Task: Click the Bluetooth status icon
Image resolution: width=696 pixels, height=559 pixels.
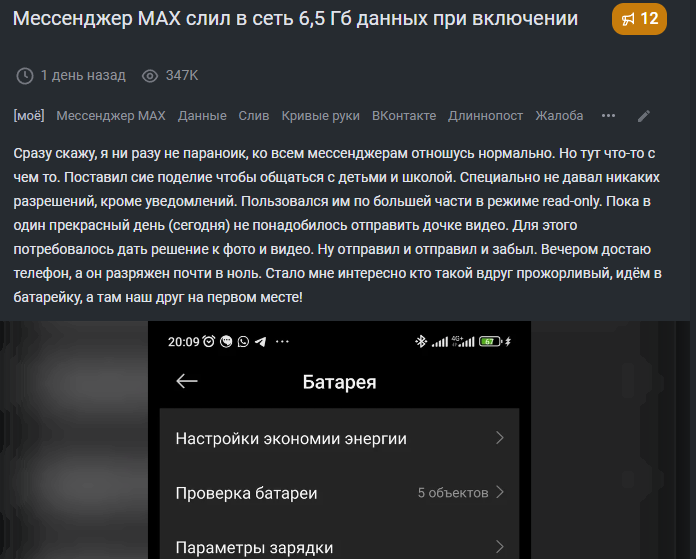Action: pyautogui.click(x=421, y=341)
